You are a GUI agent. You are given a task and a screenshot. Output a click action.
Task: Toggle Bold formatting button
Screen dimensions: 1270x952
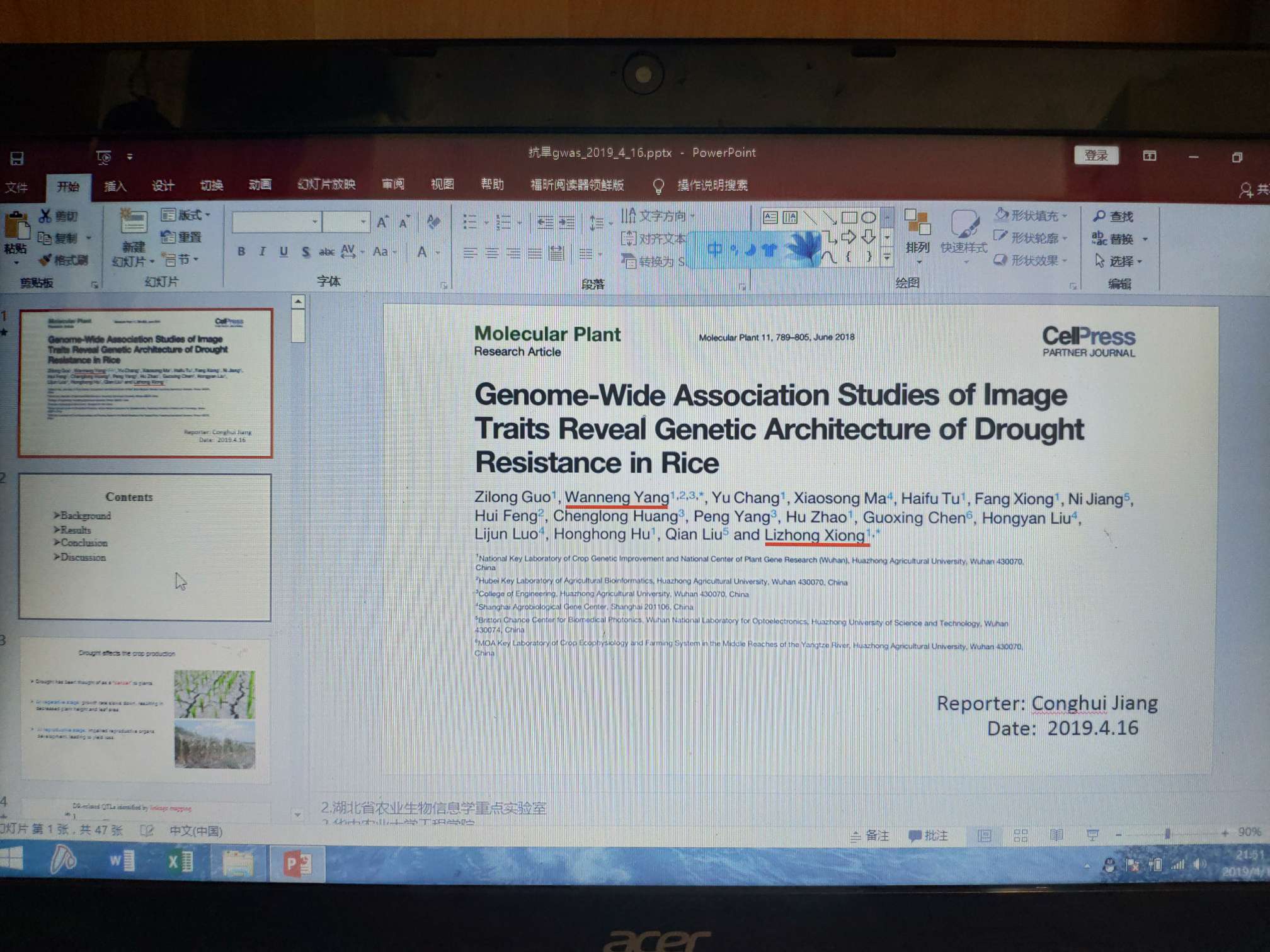(241, 252)
